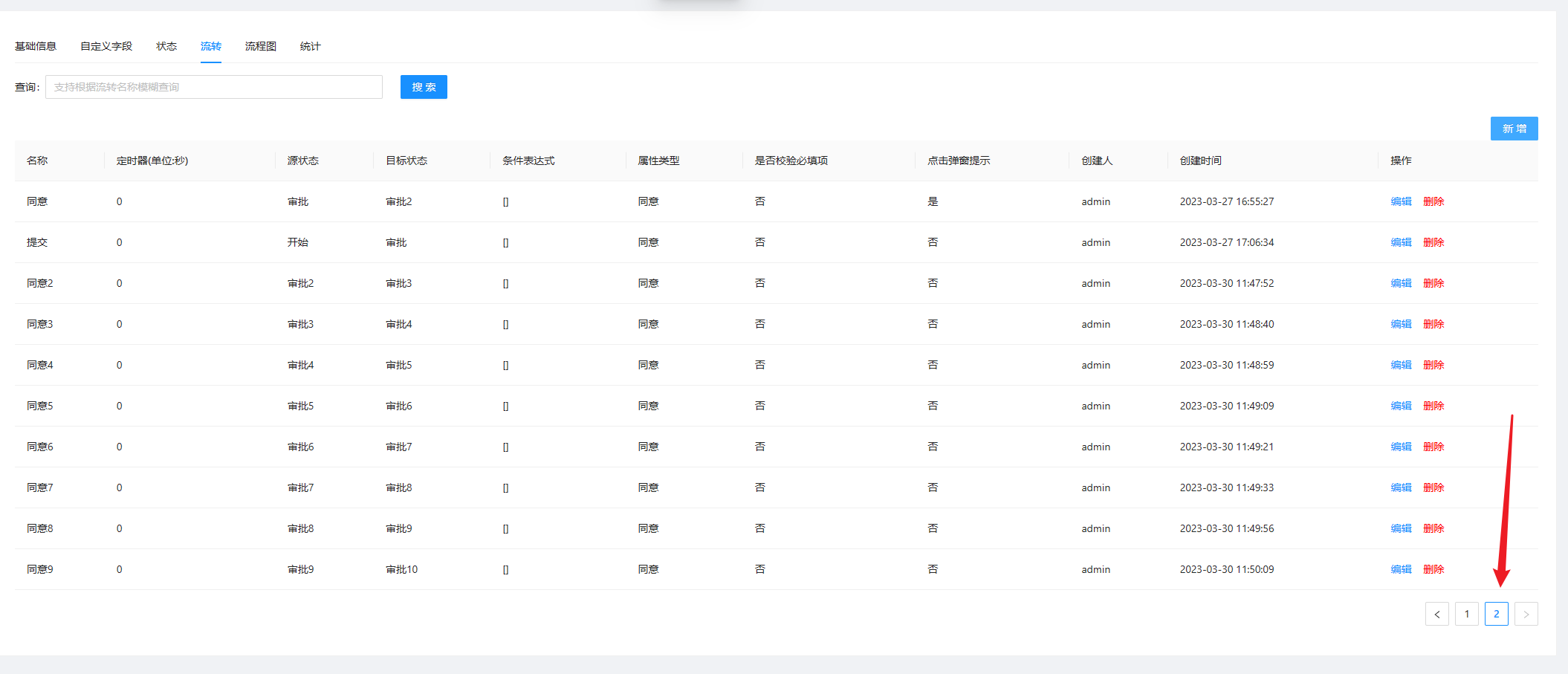Focus the 流转名称 search input field
The width and height of the screenshot is (1568, 674).
214,87
